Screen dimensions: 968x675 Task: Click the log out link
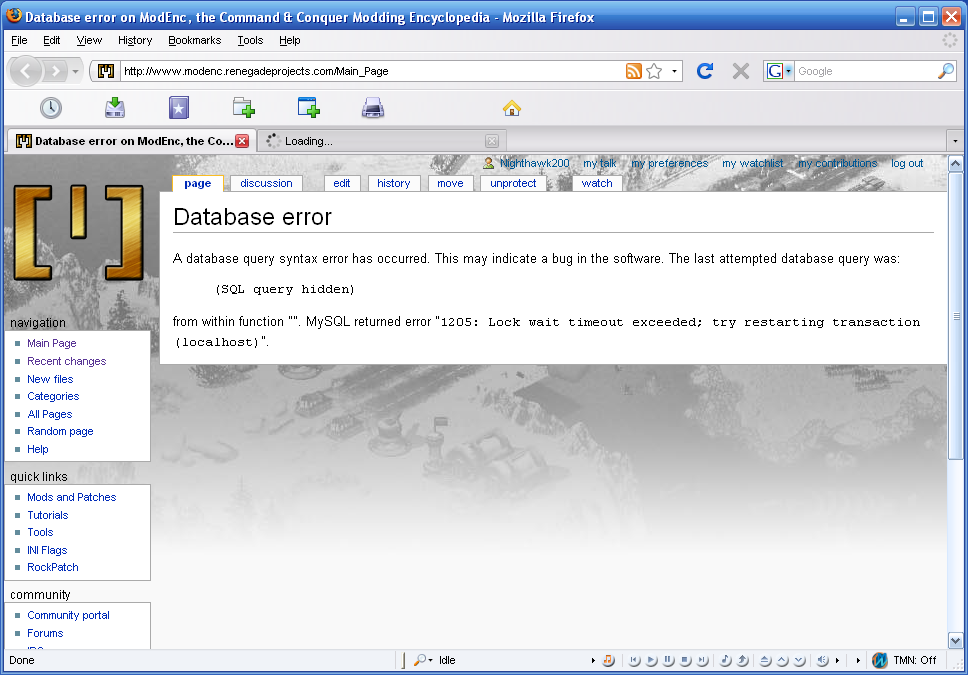coord(907,163)
